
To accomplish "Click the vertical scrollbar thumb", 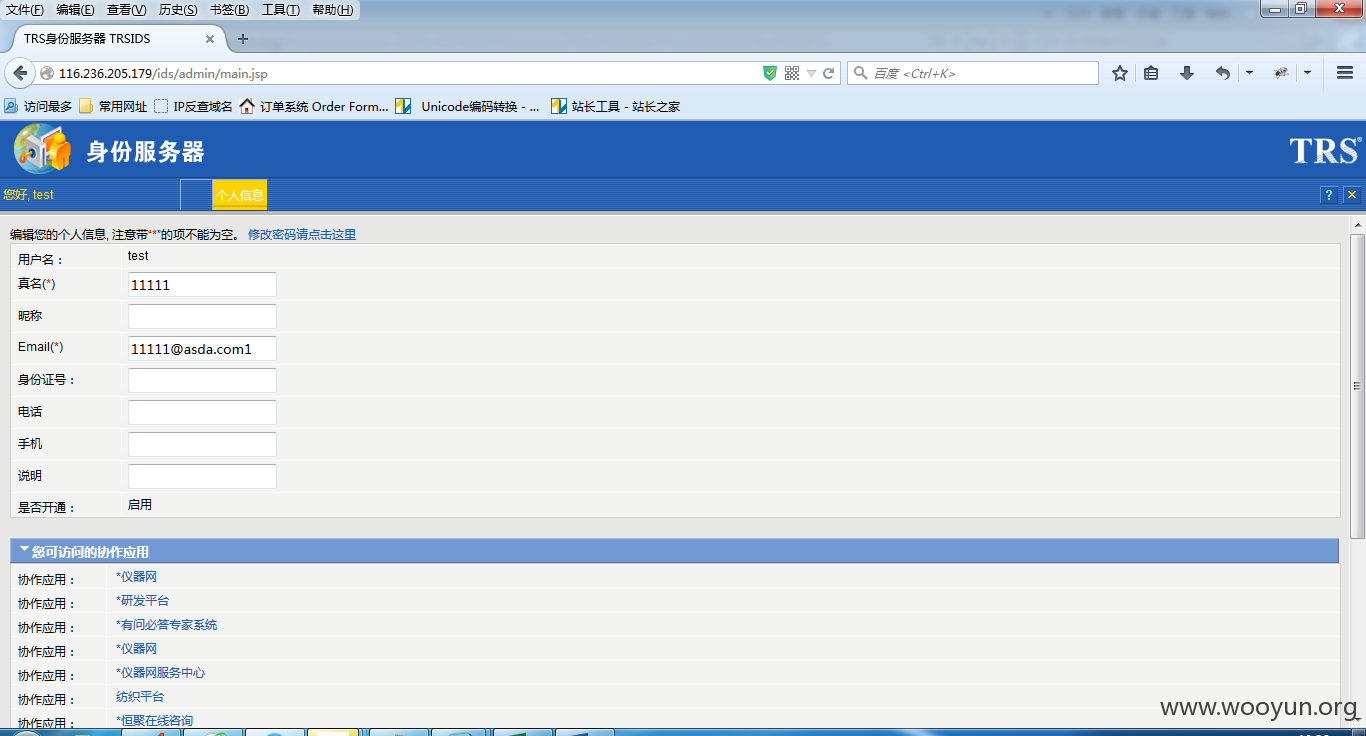I will [x=1357, y=385].
